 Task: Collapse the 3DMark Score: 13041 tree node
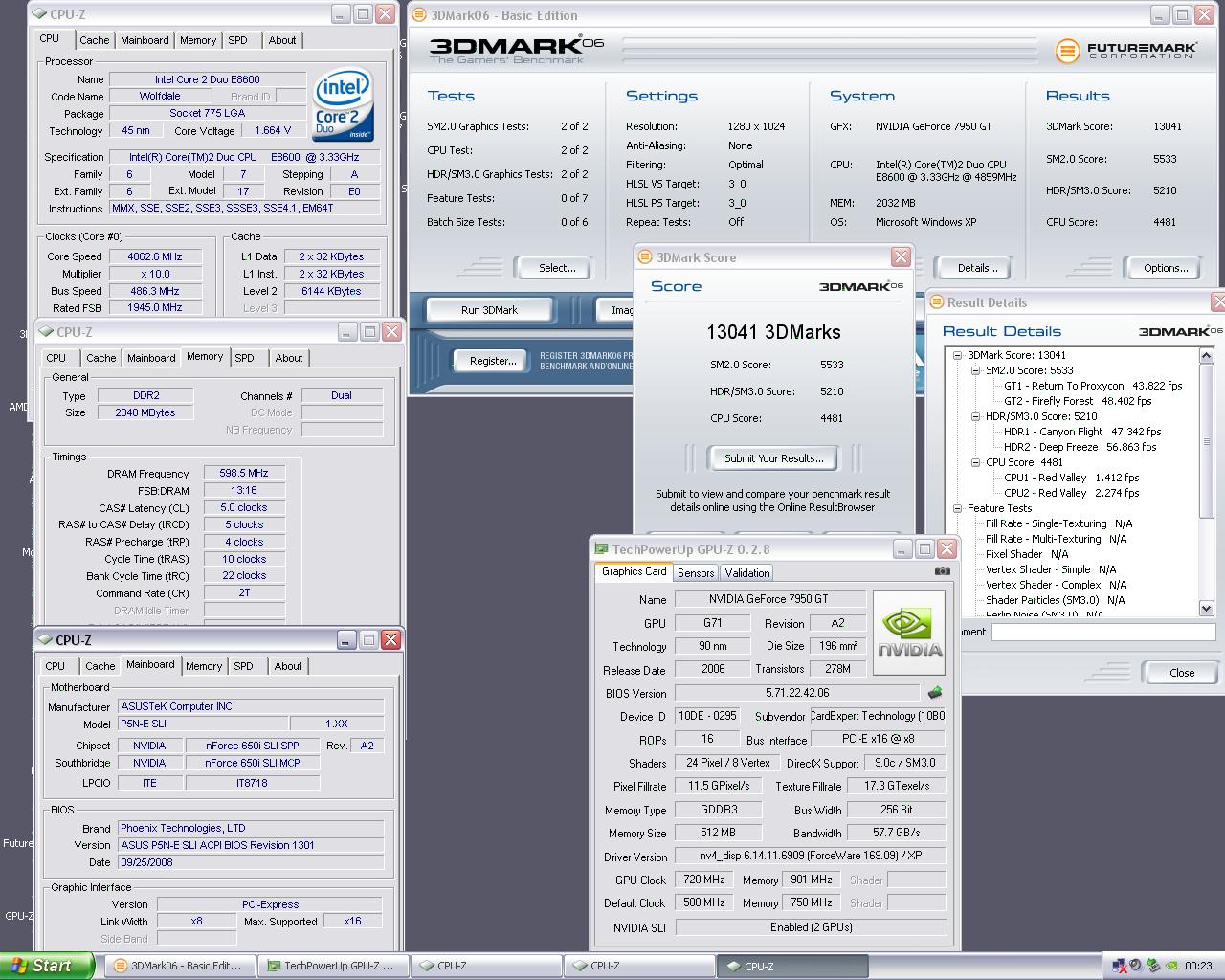pyautogui.click(x=957, y=355)
